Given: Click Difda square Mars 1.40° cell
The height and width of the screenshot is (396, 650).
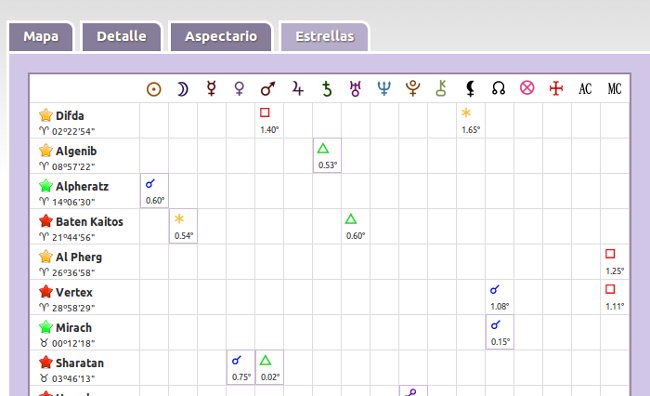Looking at the screenshot, I should tap(269, 121).
